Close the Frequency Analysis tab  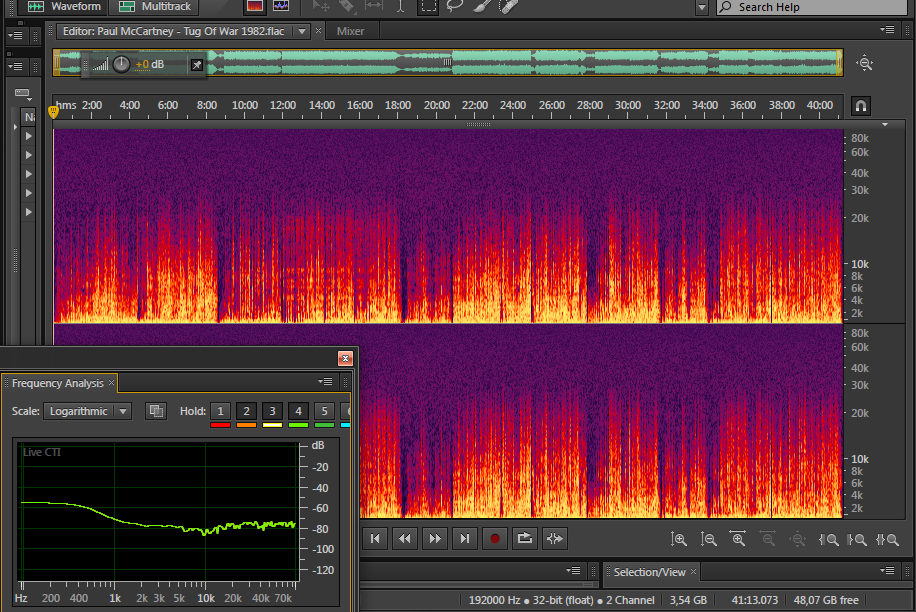(x=112, y=382)
